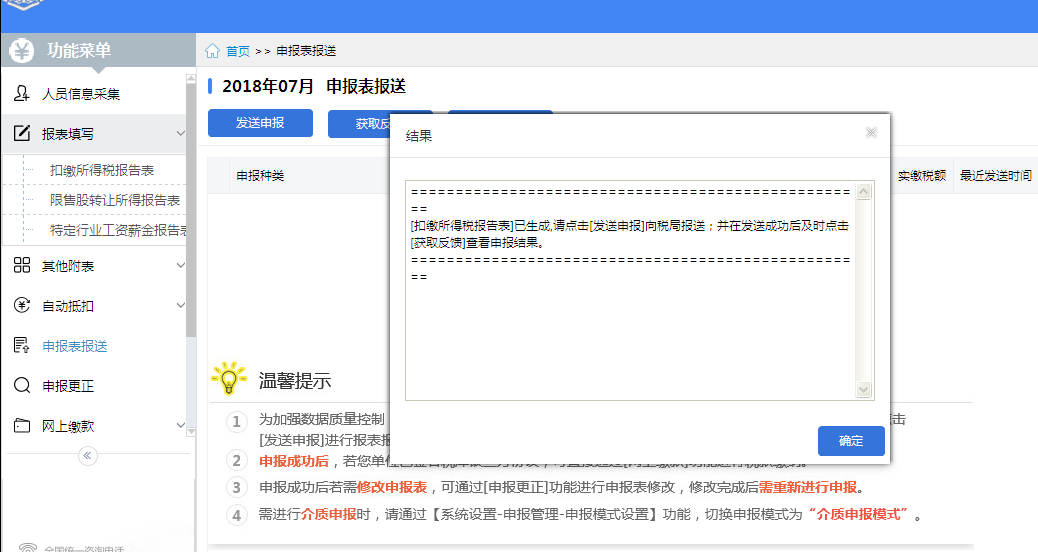Screen dimensions: 1038x552
Task: Click the yen icon beside 功能菜单
Action: (22, 51)
